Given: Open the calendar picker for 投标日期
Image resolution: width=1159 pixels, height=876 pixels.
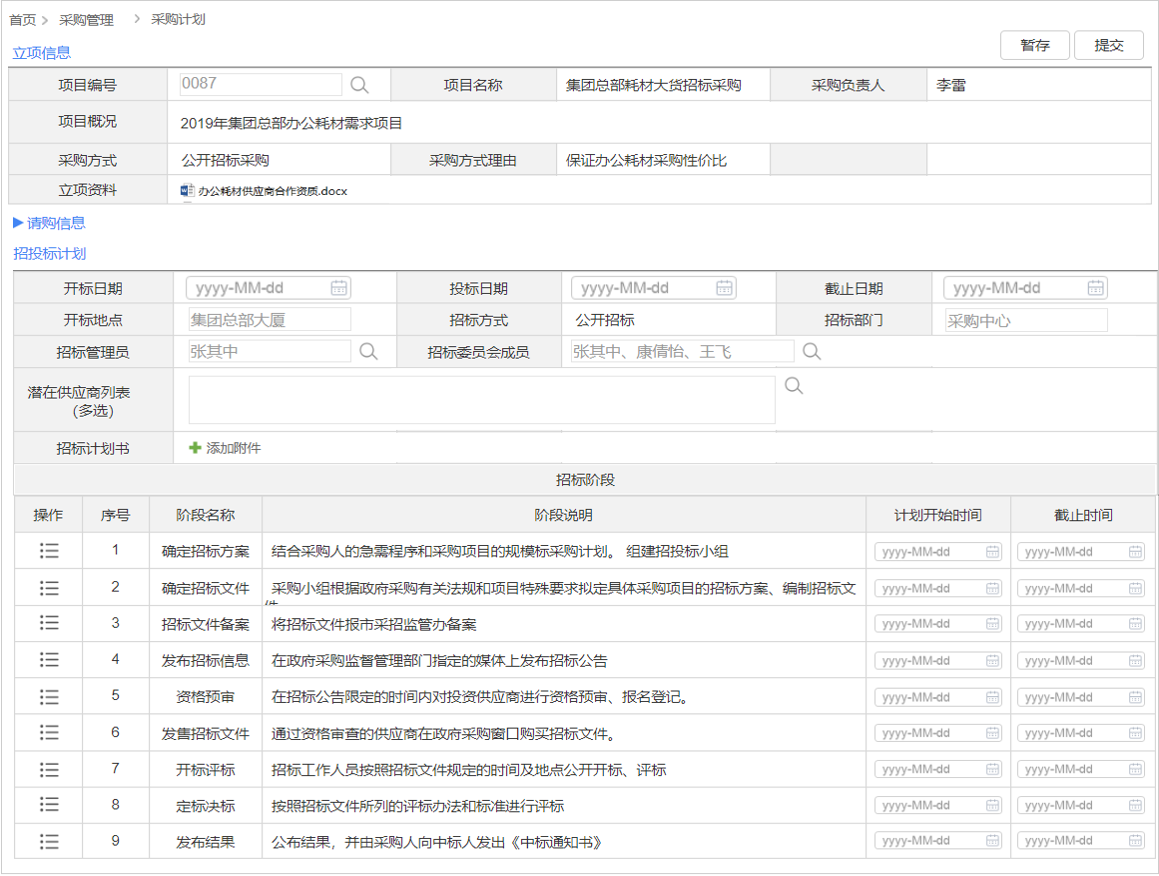Looking at the screenshot, I should (x=724, y=288).
